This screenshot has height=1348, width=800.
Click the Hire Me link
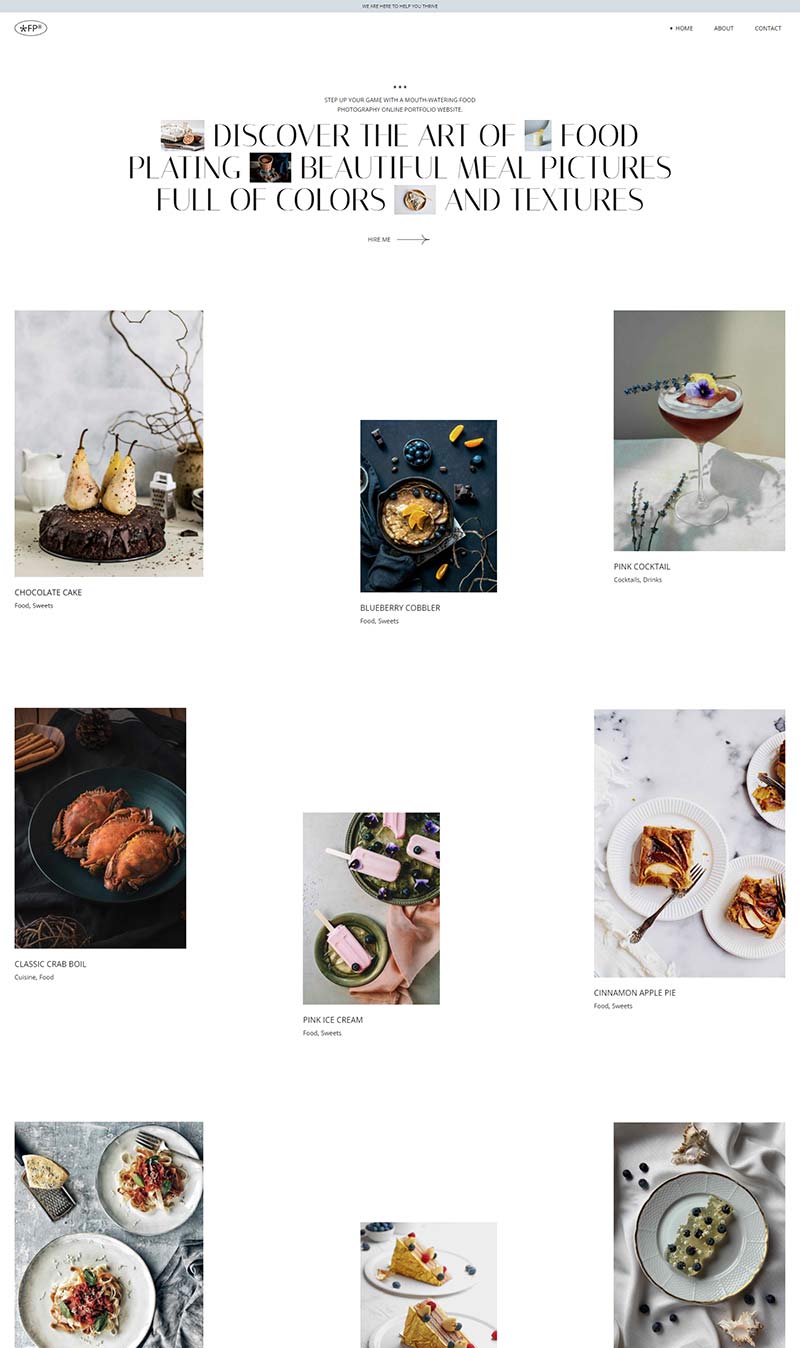379,239
